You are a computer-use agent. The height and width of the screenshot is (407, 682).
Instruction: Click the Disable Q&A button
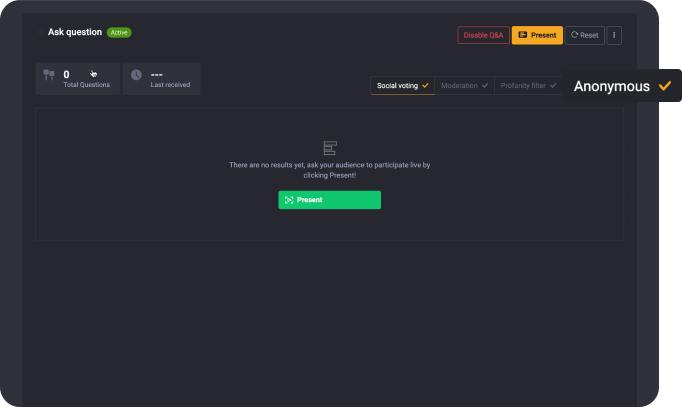pyautogui.click(x=483, y=35)
